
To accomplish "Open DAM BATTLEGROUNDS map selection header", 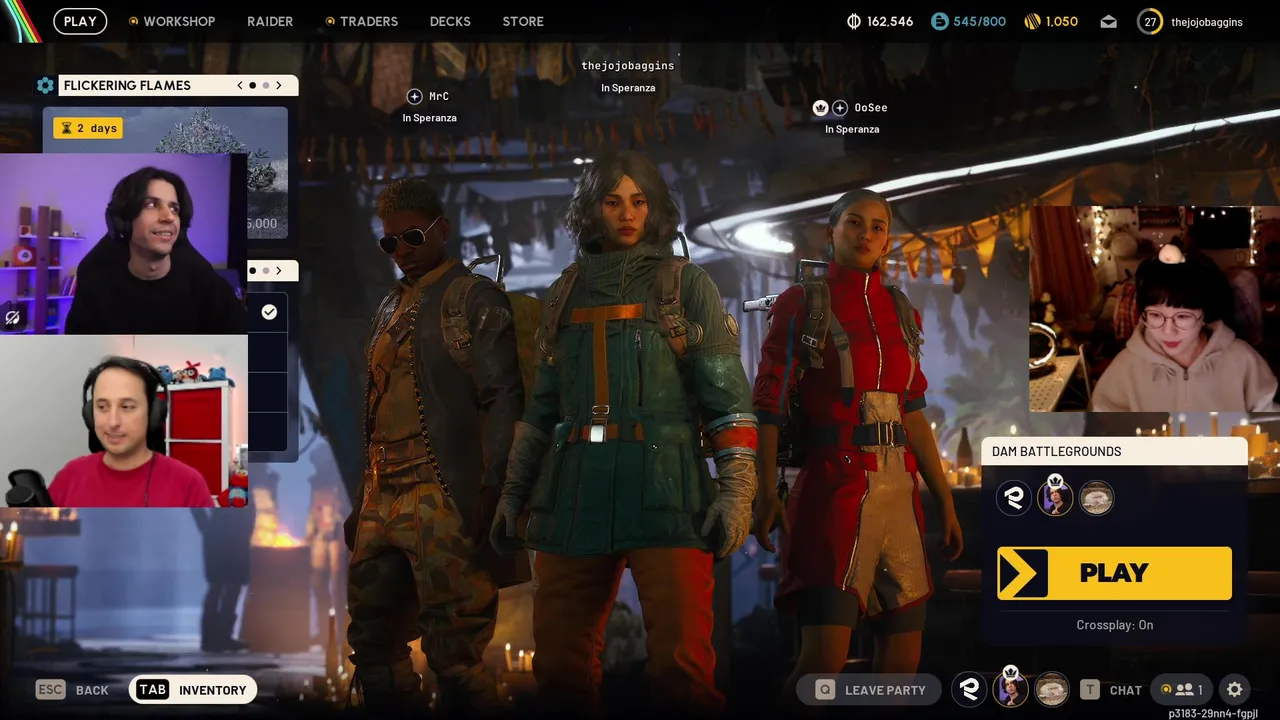I will click(1114, 451).
